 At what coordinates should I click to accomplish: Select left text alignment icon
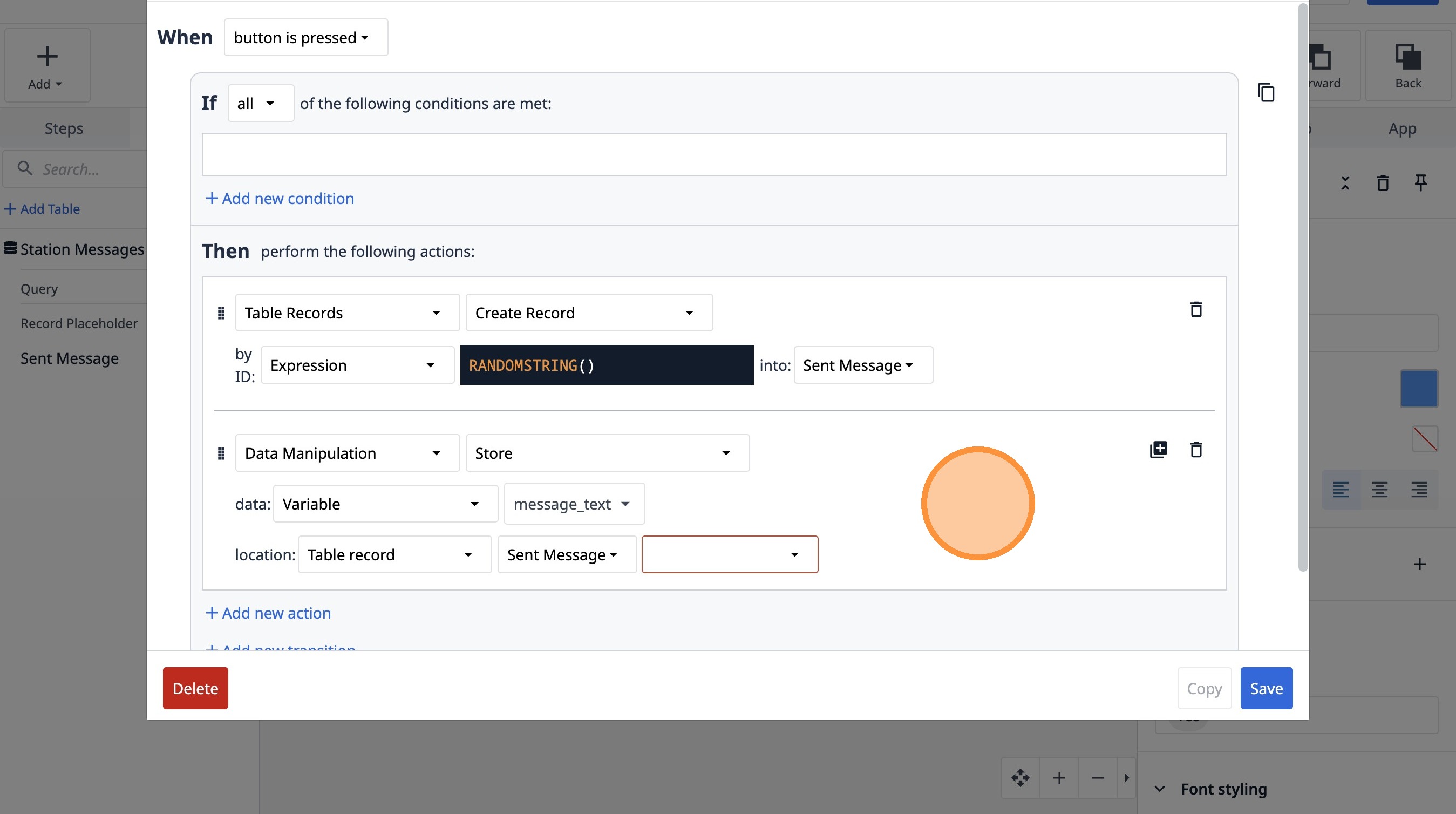point(1341,490)
